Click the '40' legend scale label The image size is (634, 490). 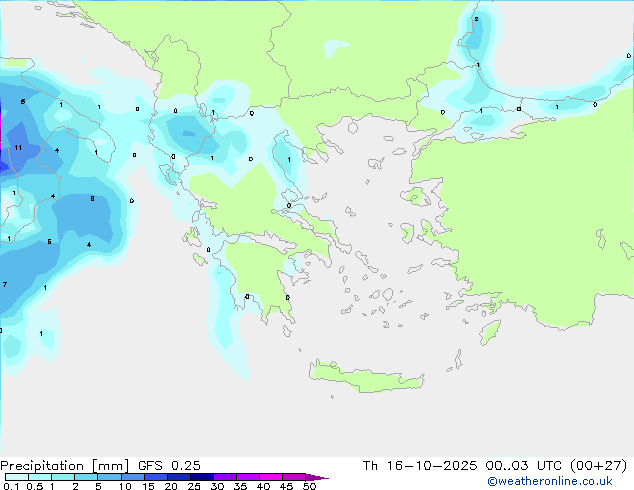[x=263, y=486]
